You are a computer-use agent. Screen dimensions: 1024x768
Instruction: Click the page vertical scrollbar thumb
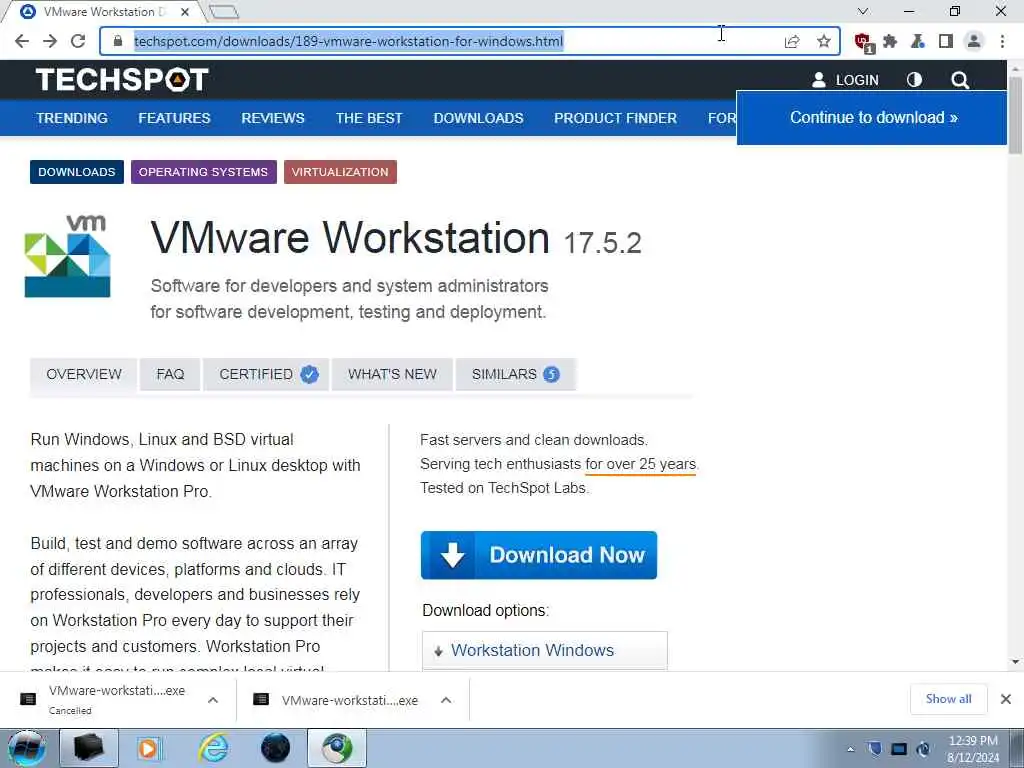pyautogui.click(x=1016, y=115)
